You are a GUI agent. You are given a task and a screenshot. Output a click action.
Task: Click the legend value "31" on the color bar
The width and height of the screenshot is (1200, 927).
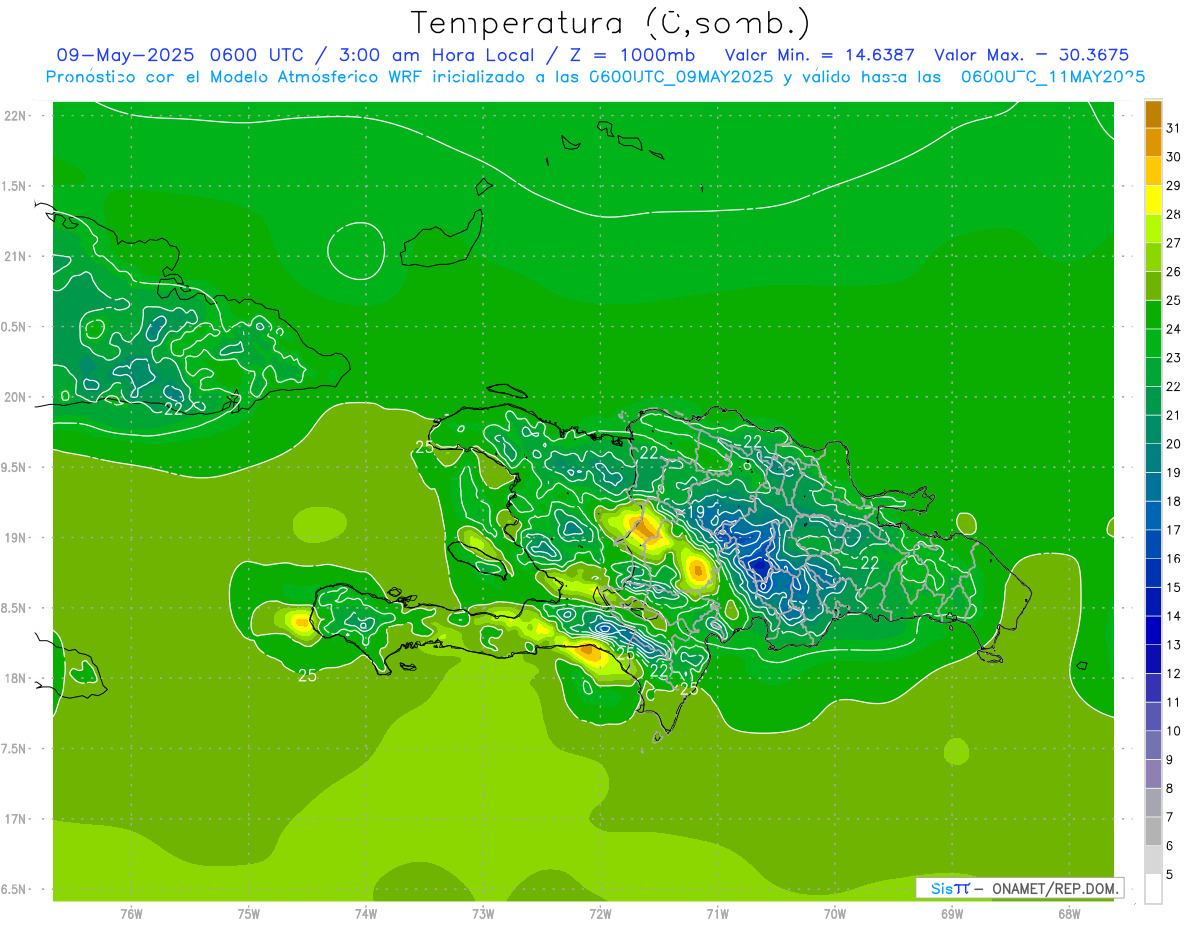[x=1174, y=128]
